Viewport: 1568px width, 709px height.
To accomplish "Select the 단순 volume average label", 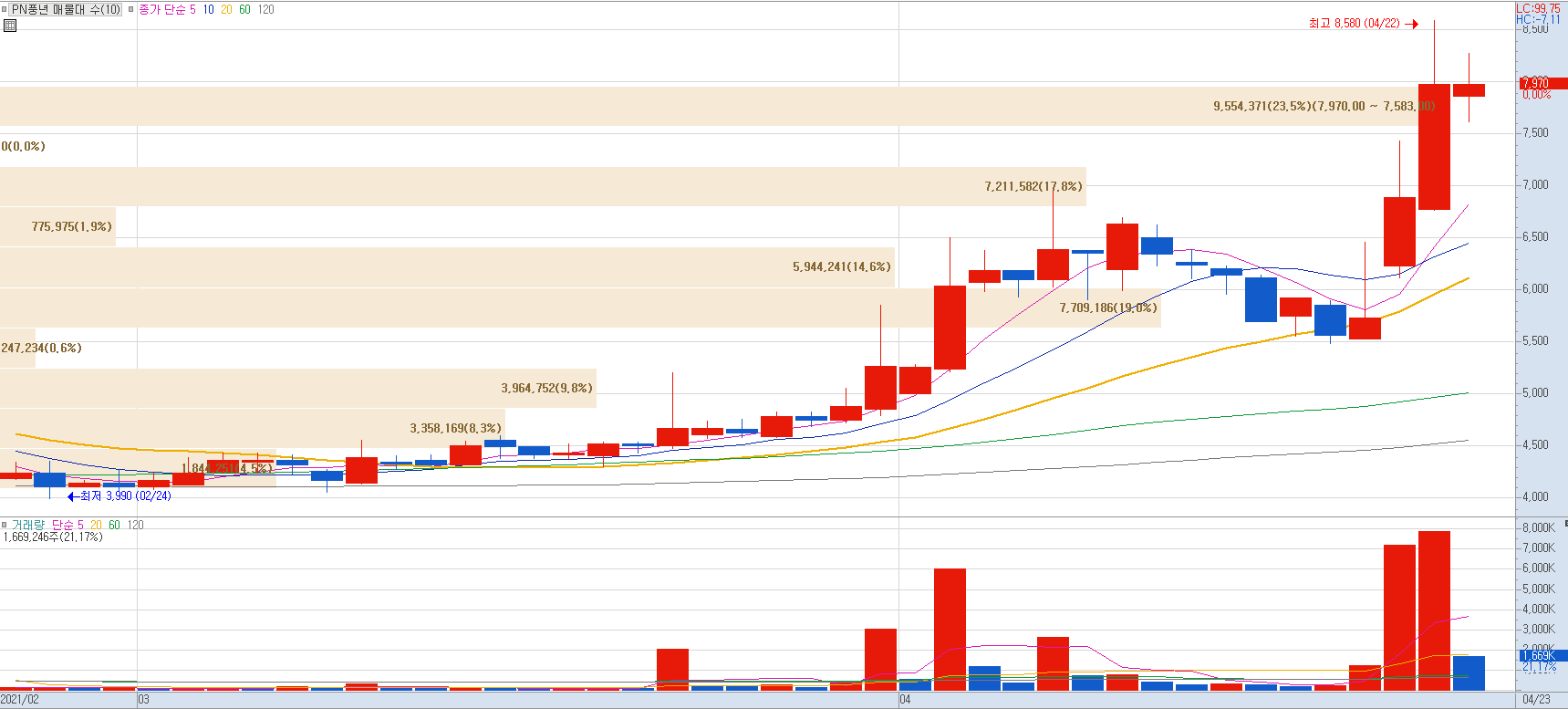I will tap(63, 525).
